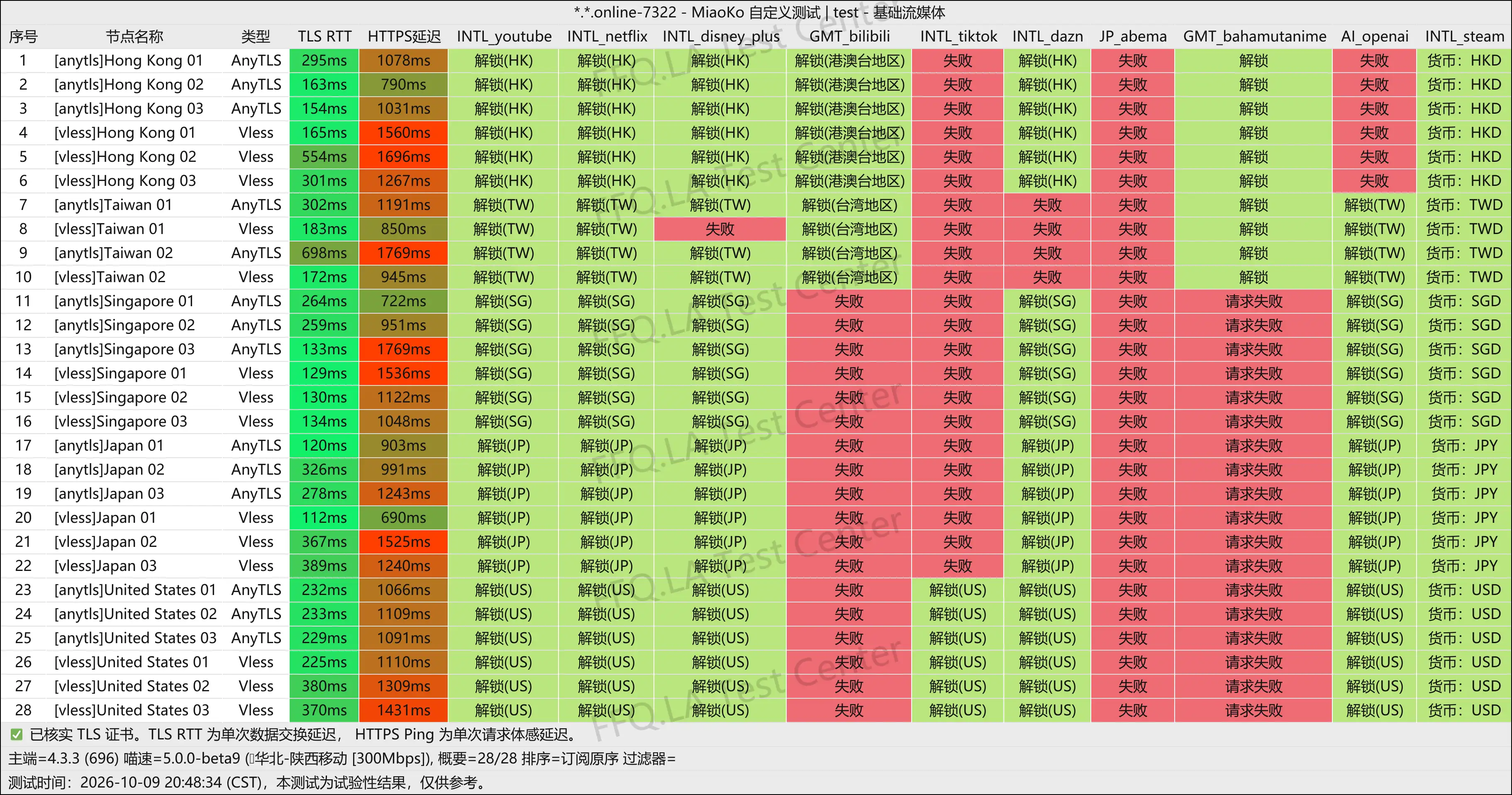Viewport: 1512px width, 795px height.
Task: Click the HTTPS延迟 column header
Action: coord(404,37)
